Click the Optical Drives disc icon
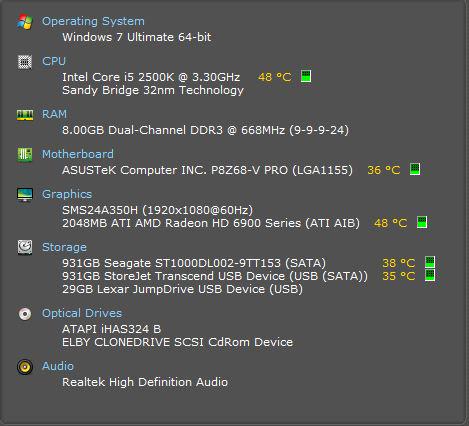 pyautogui.click(x=25, y=314)
